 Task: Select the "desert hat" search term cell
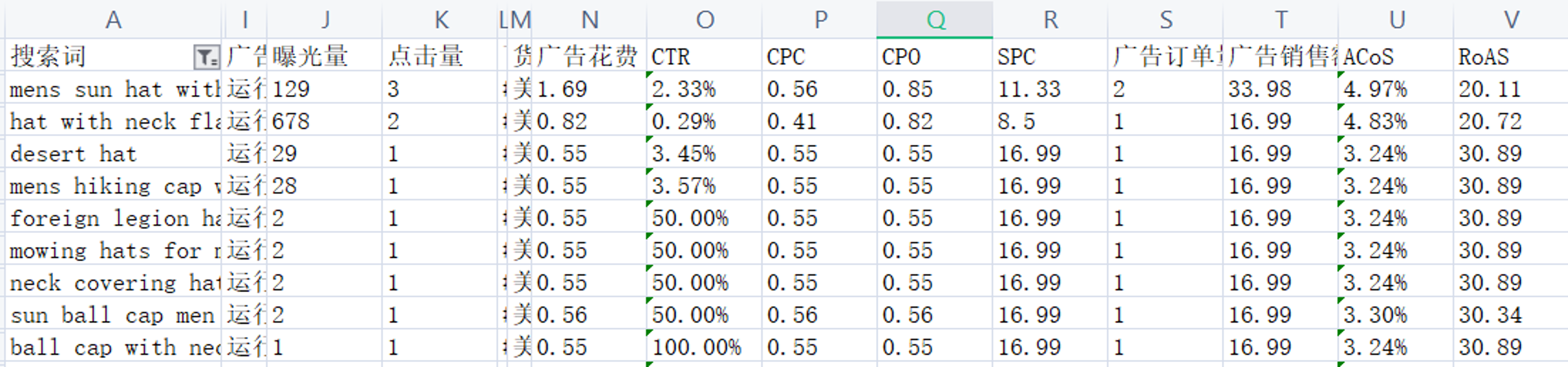pyautogui.click(x=113, y=154)
